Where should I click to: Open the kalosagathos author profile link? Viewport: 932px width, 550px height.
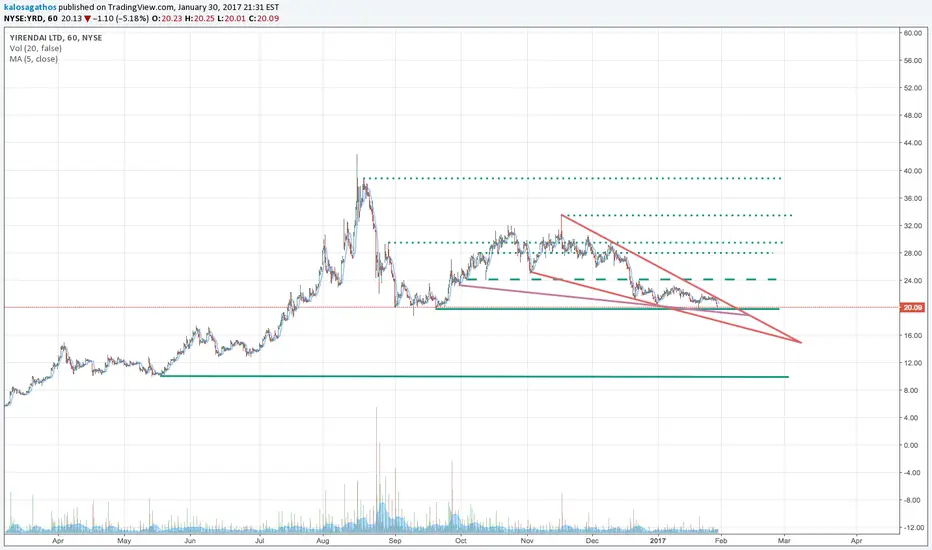(x=30, y=7)
